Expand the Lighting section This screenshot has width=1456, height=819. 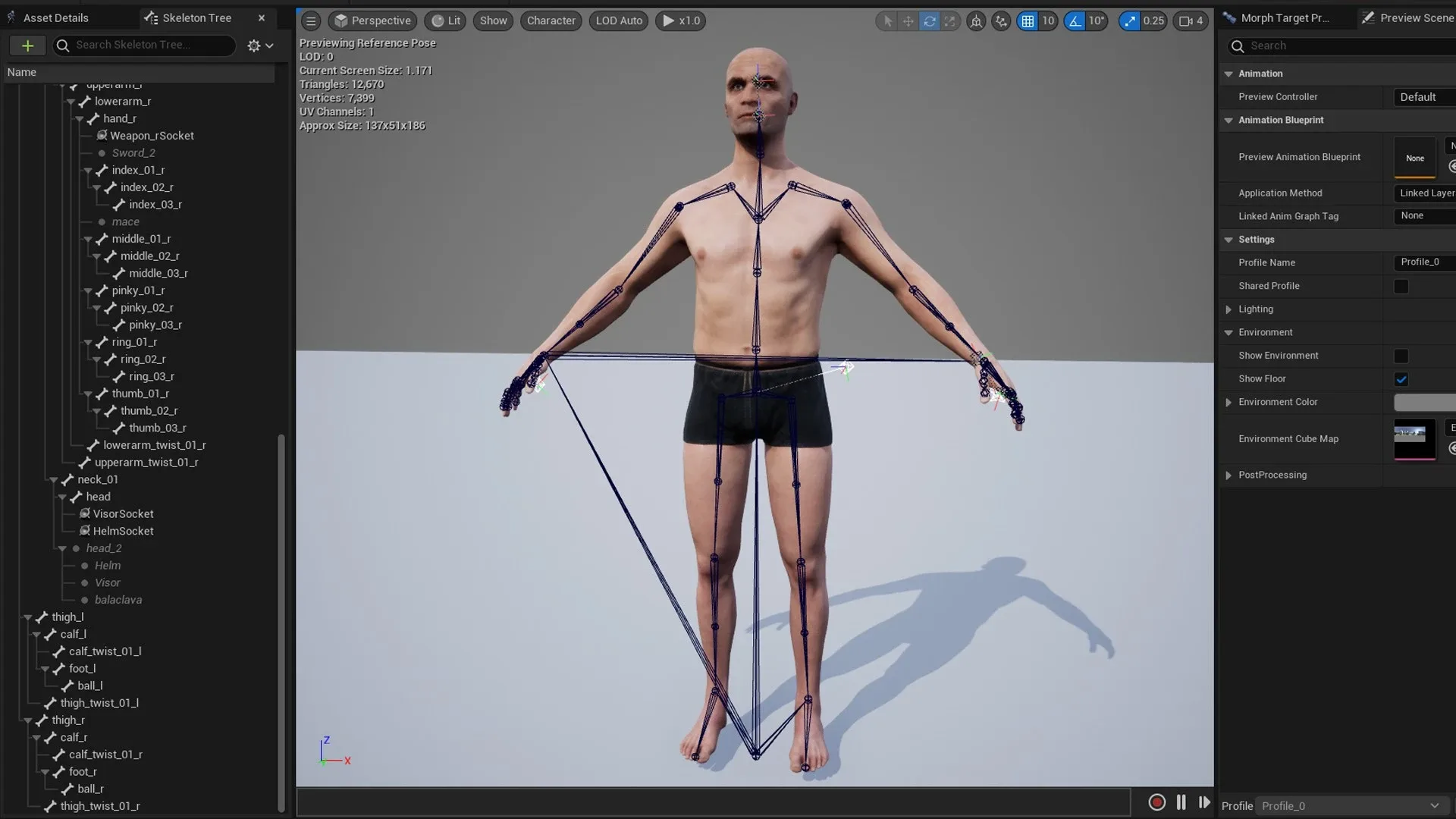tap(1228, 309)
